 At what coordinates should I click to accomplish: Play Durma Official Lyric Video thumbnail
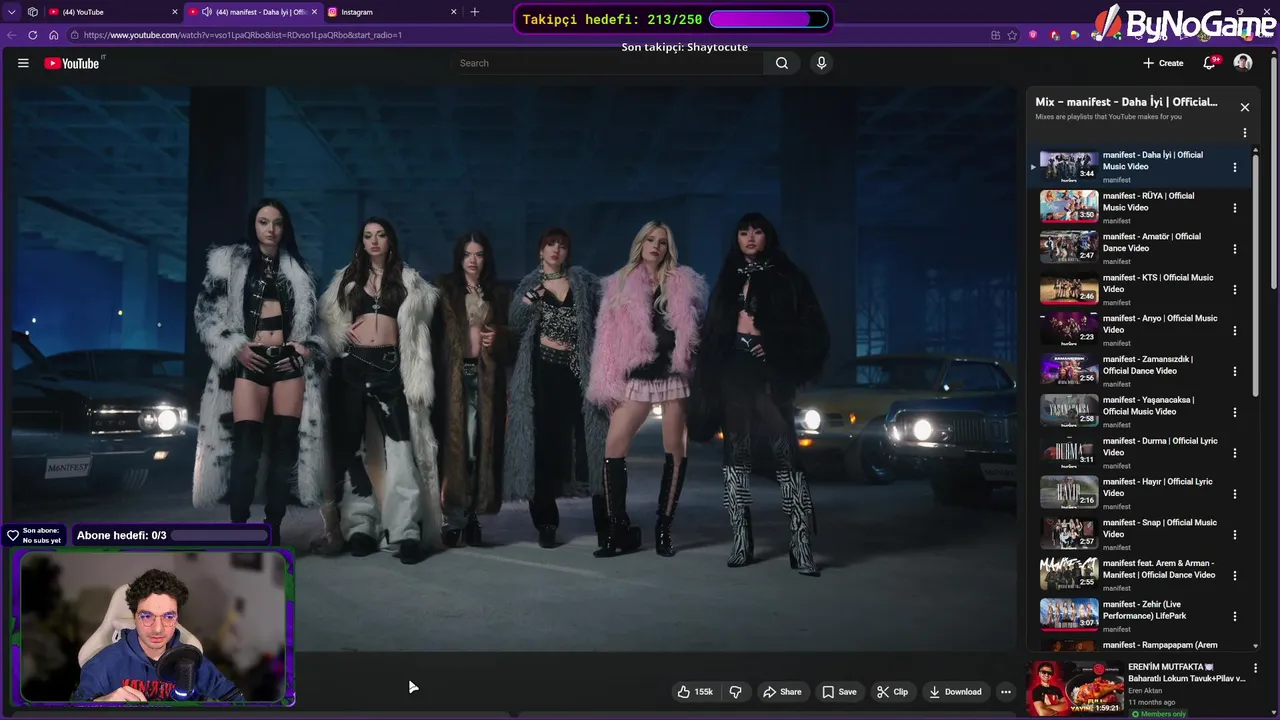(1069, 451)
